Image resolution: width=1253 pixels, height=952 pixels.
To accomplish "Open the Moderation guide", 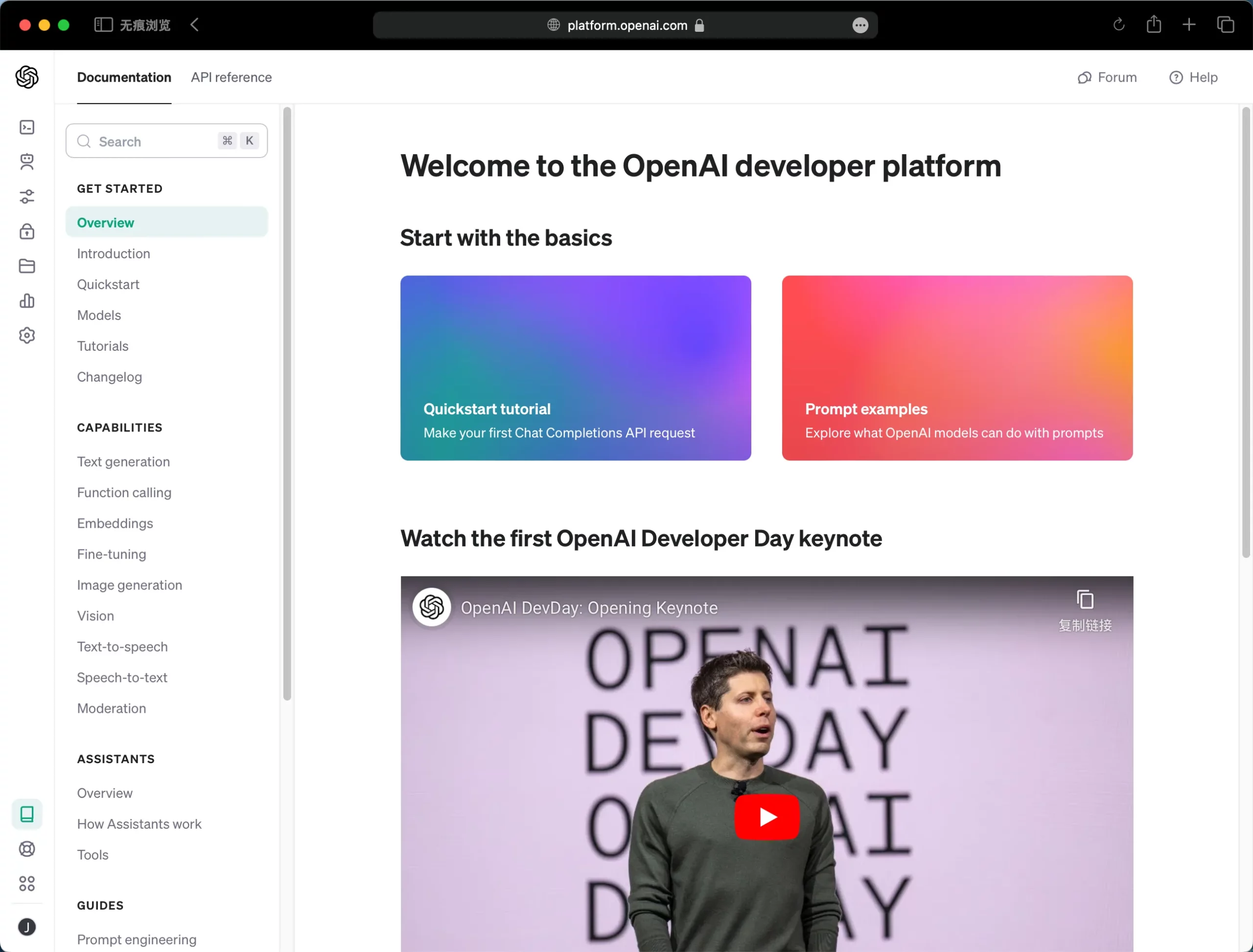I will [x=112, y=708].
